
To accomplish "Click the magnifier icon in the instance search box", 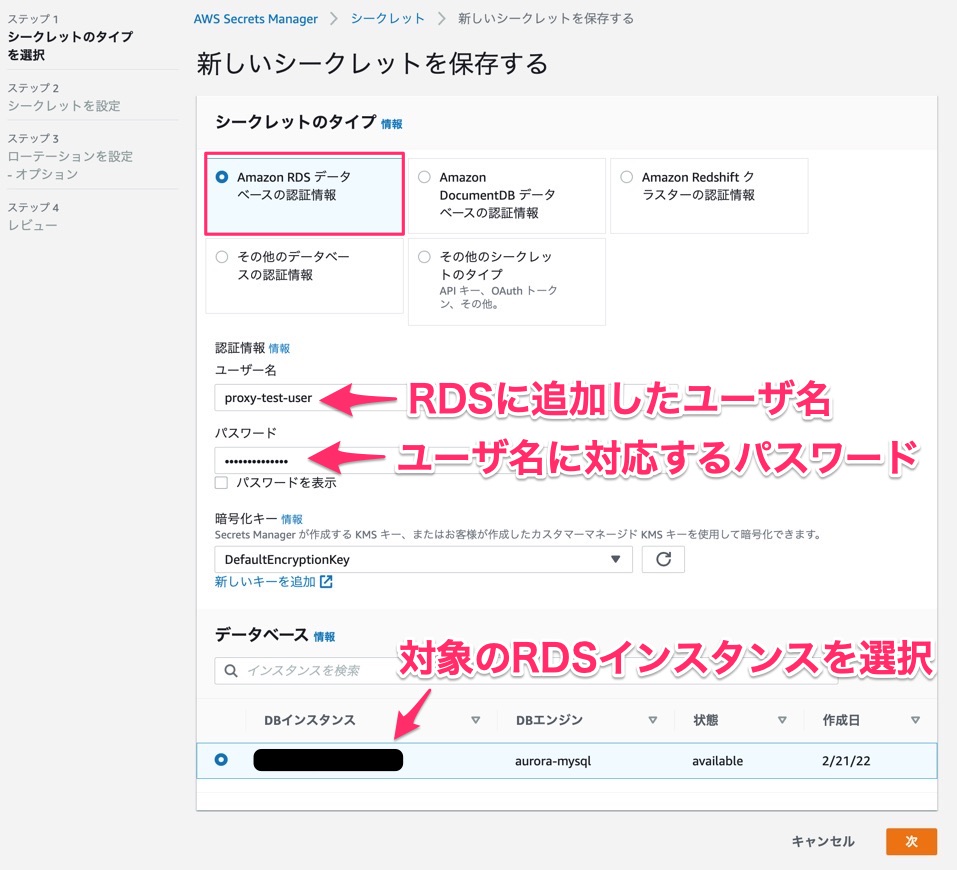I will coord(230,670).
